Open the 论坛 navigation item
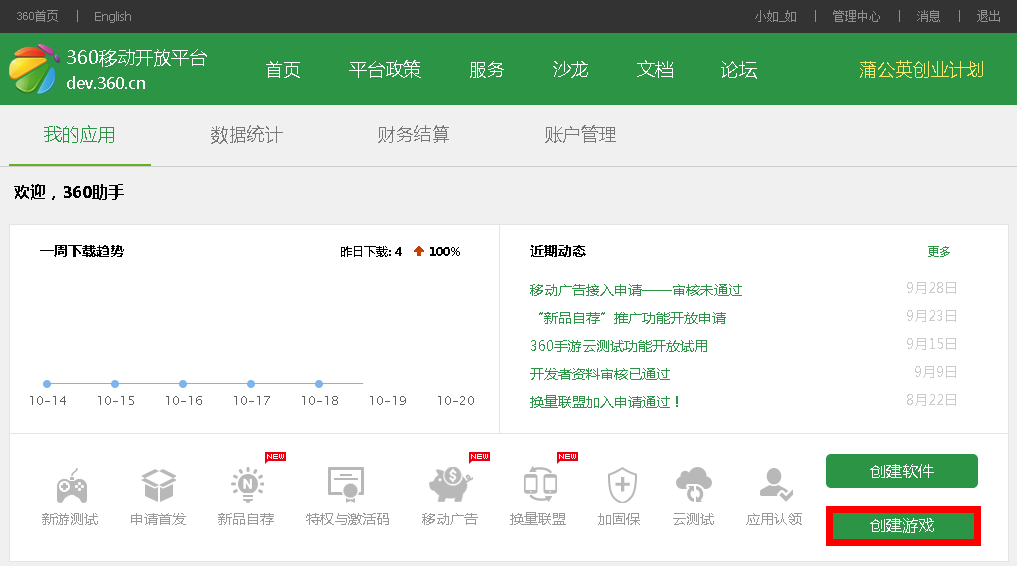The image size is (1017, 566). pyautogui.click(x=739, y=69)
